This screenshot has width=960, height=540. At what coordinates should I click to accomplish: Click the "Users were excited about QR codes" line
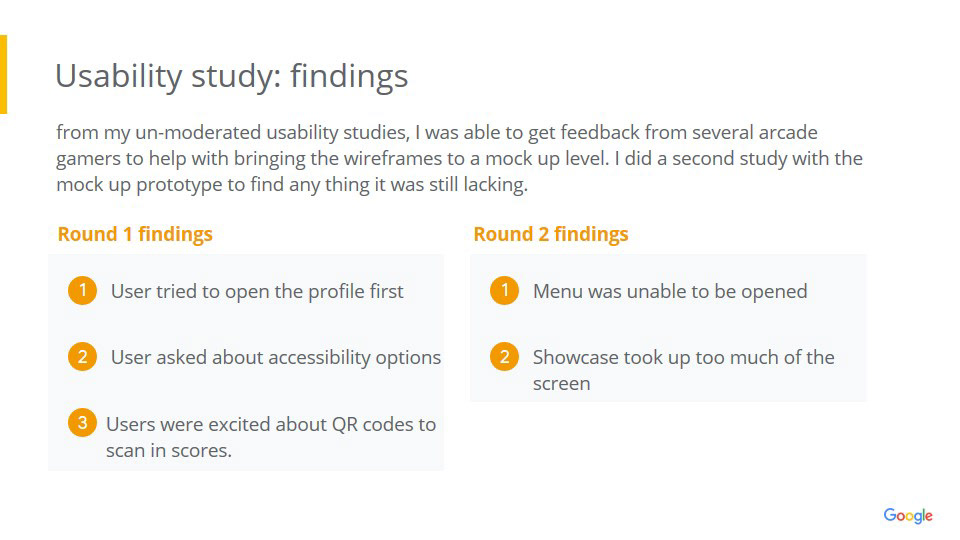(271, 424)
